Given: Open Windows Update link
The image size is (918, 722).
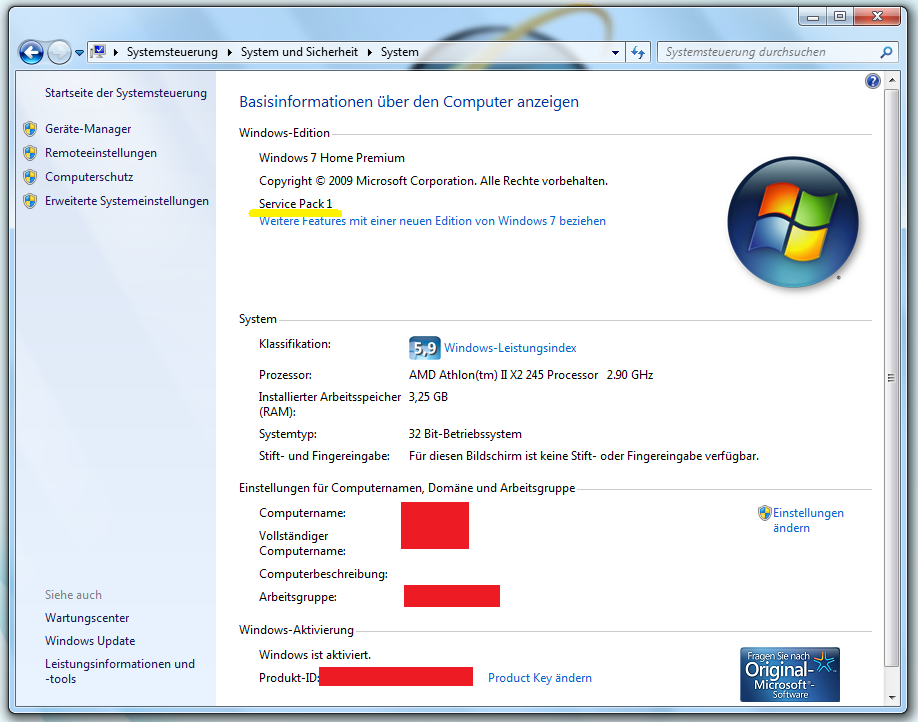Looking at the screenshot, I should pos(90,641).
